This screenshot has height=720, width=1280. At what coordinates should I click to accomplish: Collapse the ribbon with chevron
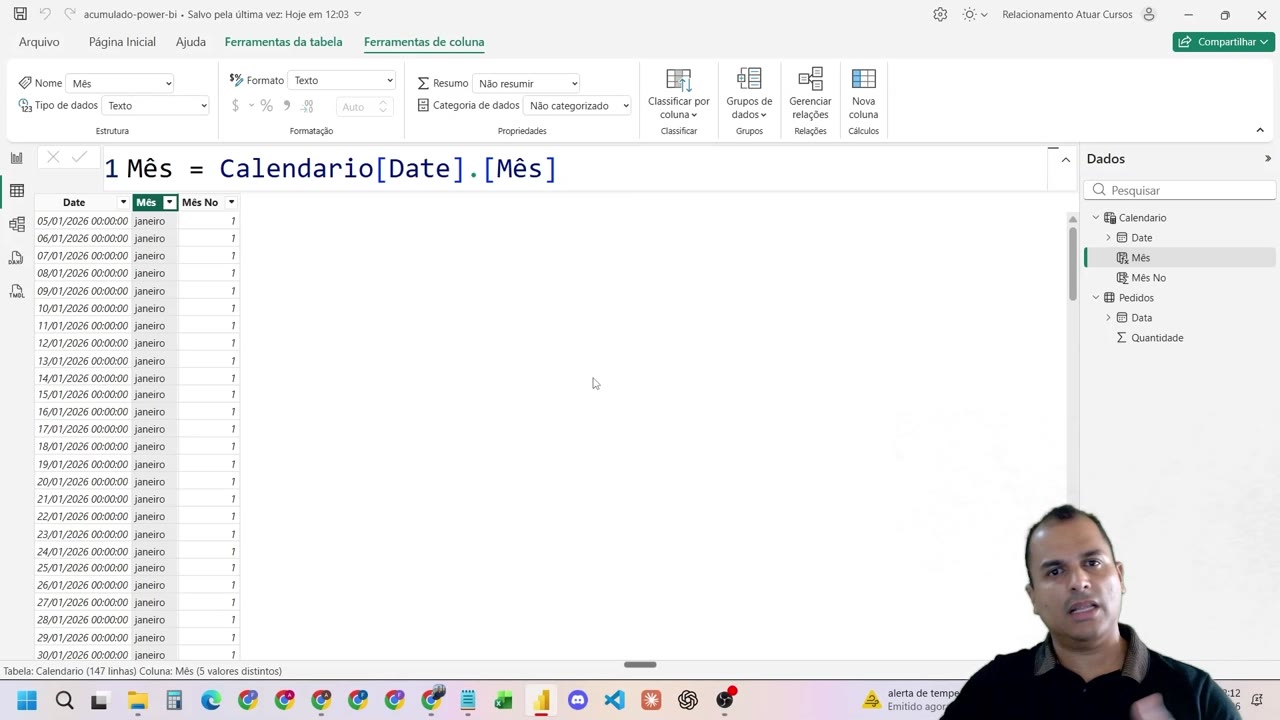pyautogui.click(x=1260, y=130)
